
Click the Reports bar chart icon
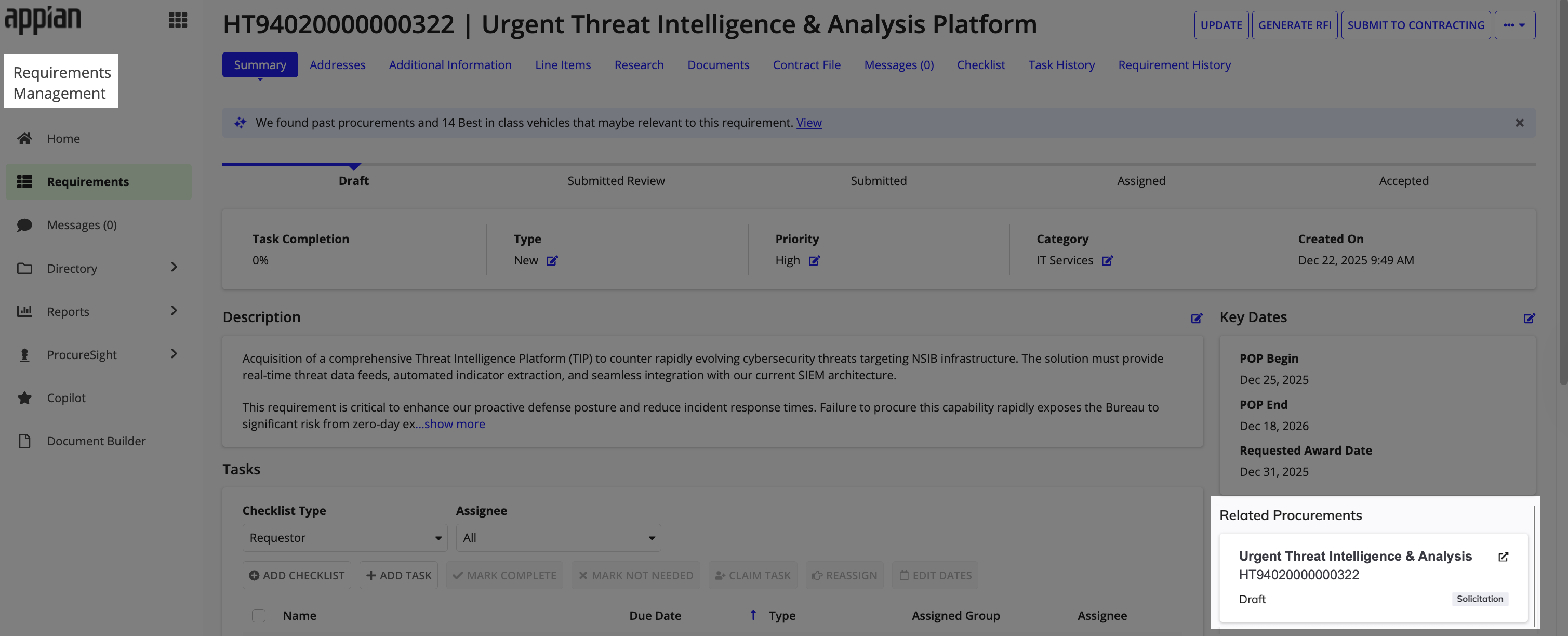[24, 312]
